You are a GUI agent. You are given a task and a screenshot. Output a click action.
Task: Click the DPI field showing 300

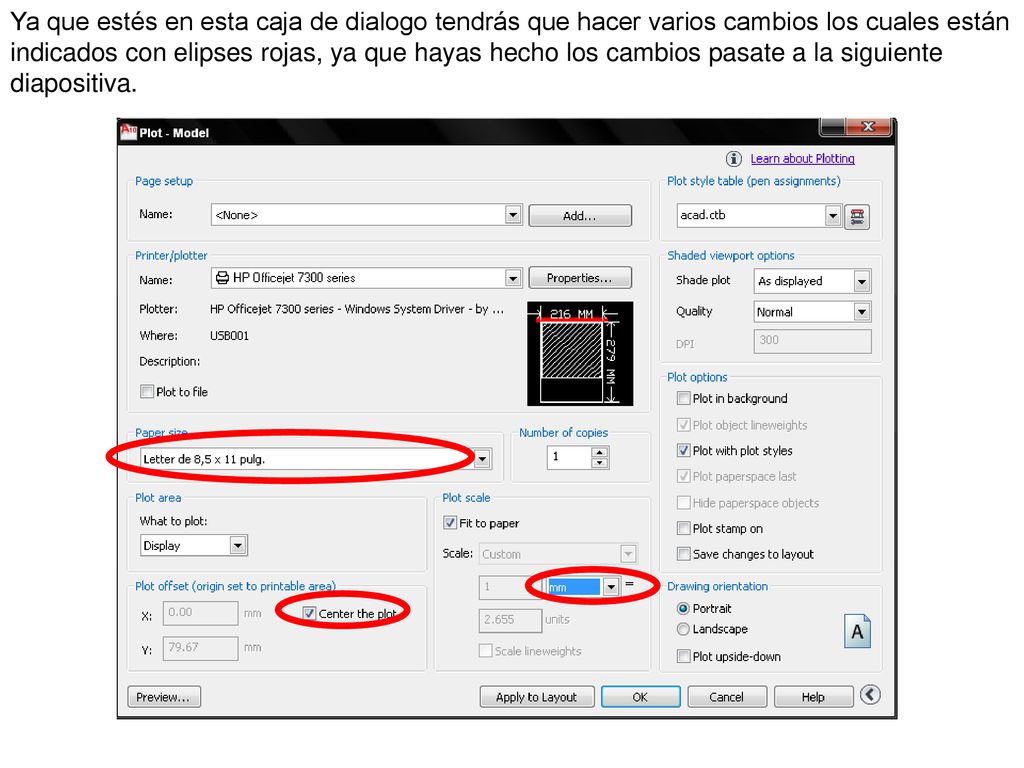(812, 341)
